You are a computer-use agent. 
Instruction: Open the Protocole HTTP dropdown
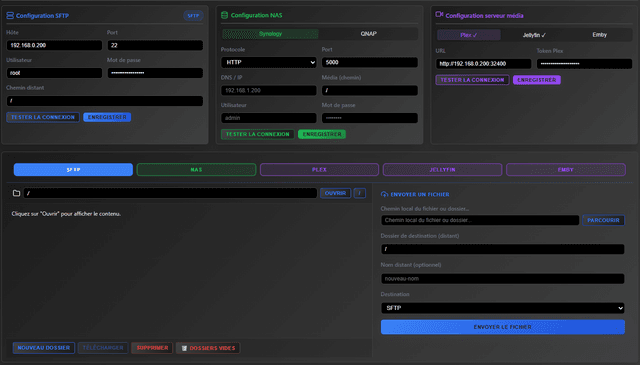point(269,62)
